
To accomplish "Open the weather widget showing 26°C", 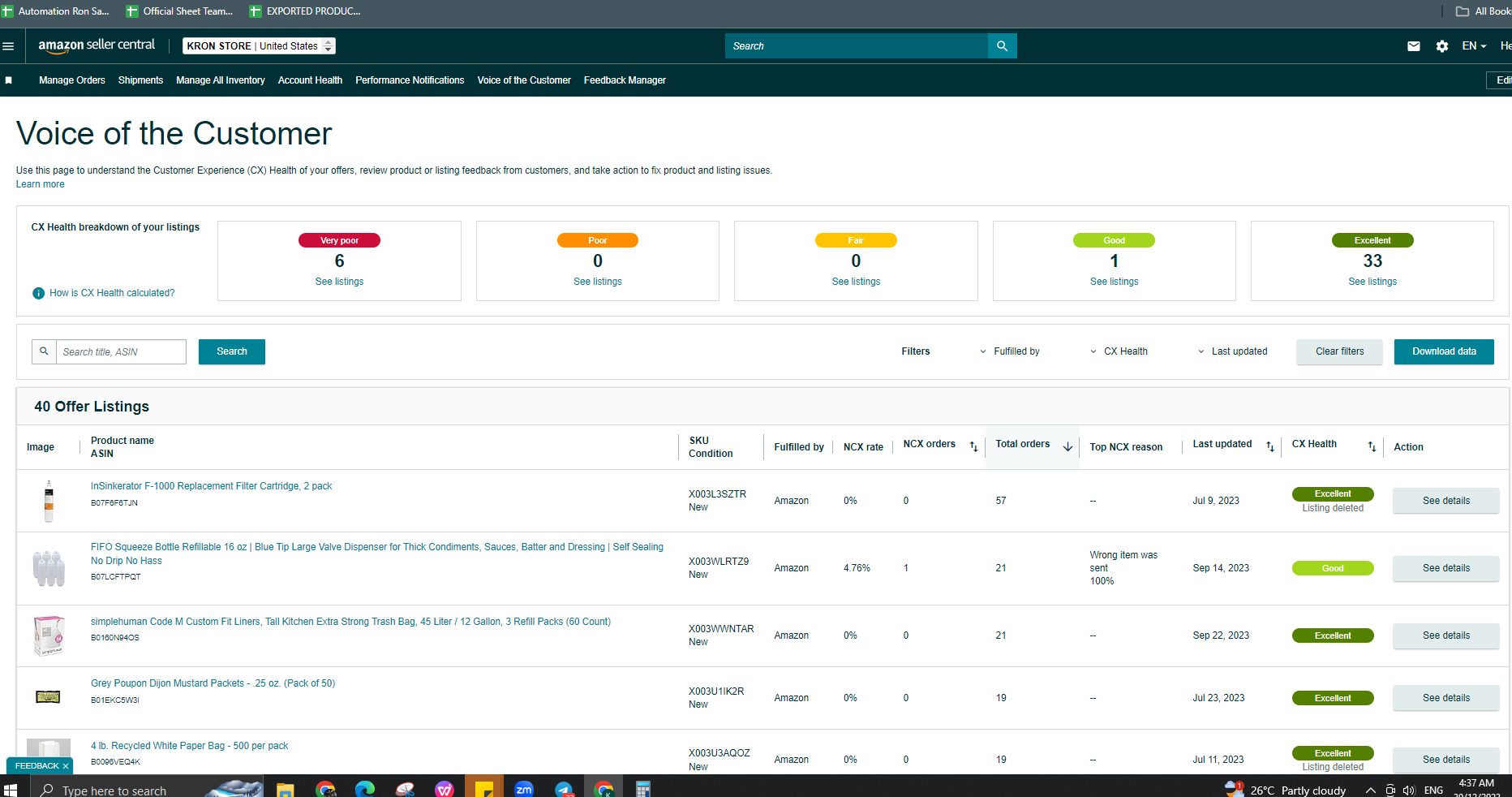I will click(1285, 790).
